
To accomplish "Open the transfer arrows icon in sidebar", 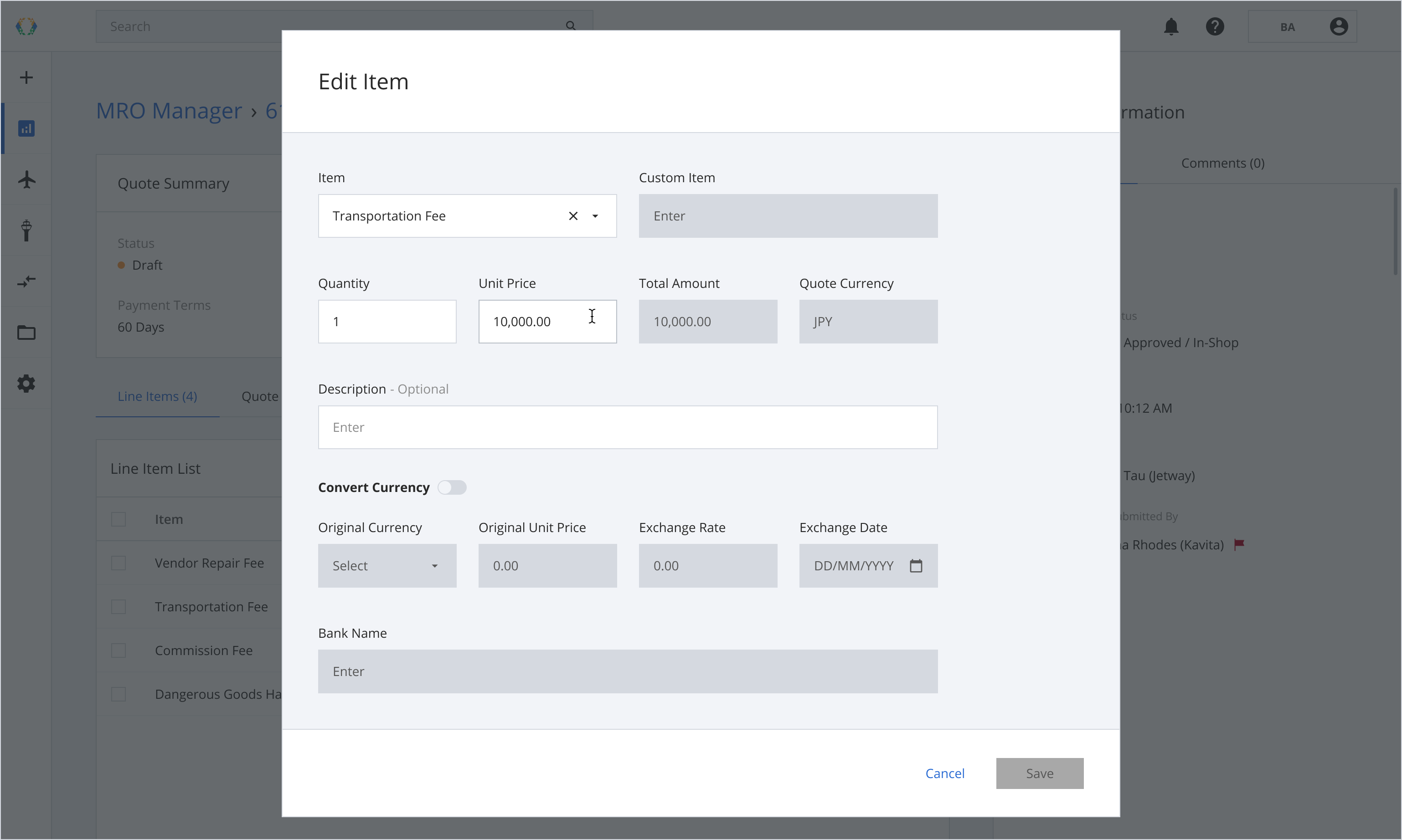I will coord(26,282).
